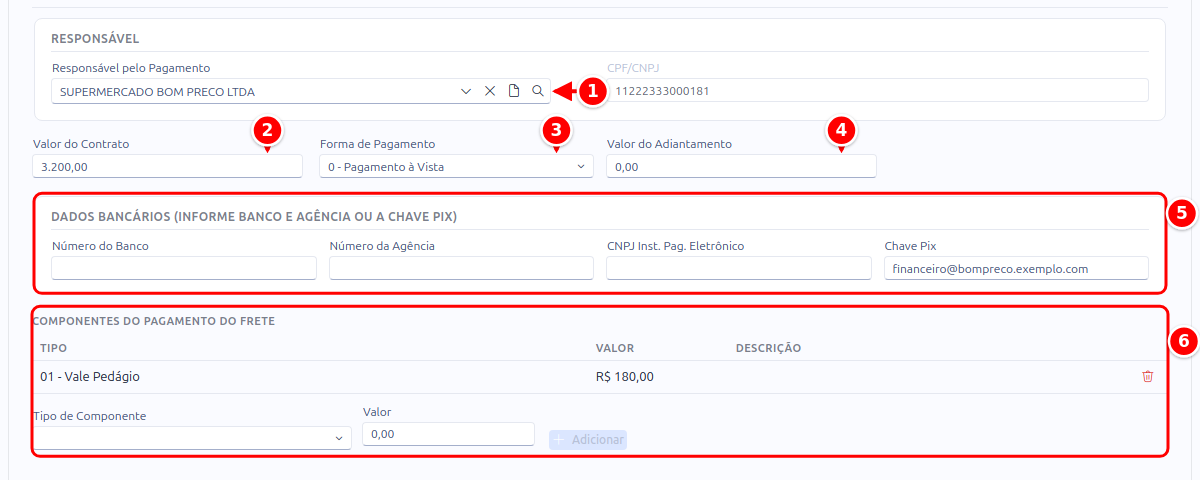Expand the Responsável pelo Pagamento dropdown arrow

[466, 91]
